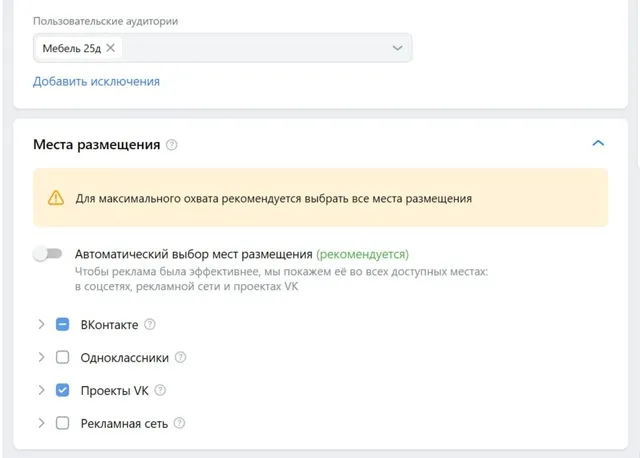The image size is (640, 458).
Task: Expand the Проекты VK placement list
Action: pos(41,390)
